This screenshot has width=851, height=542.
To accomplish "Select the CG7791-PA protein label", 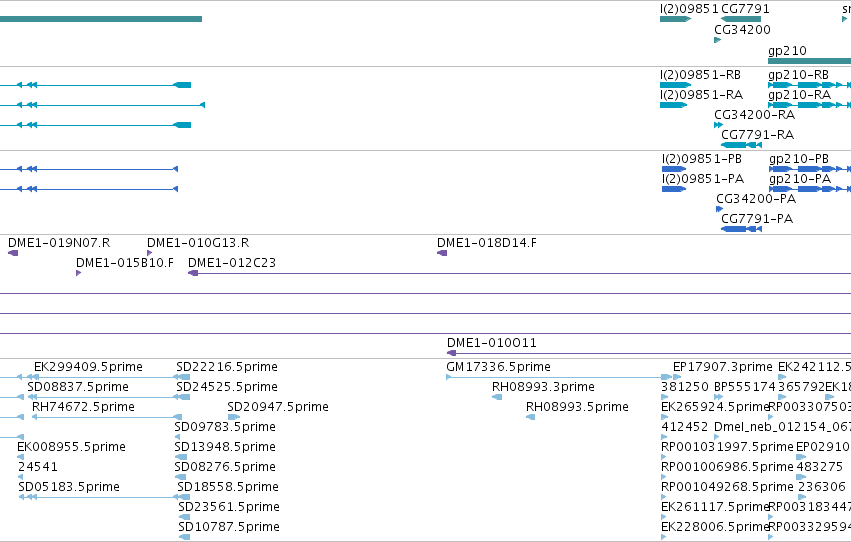I will (757, 219).
